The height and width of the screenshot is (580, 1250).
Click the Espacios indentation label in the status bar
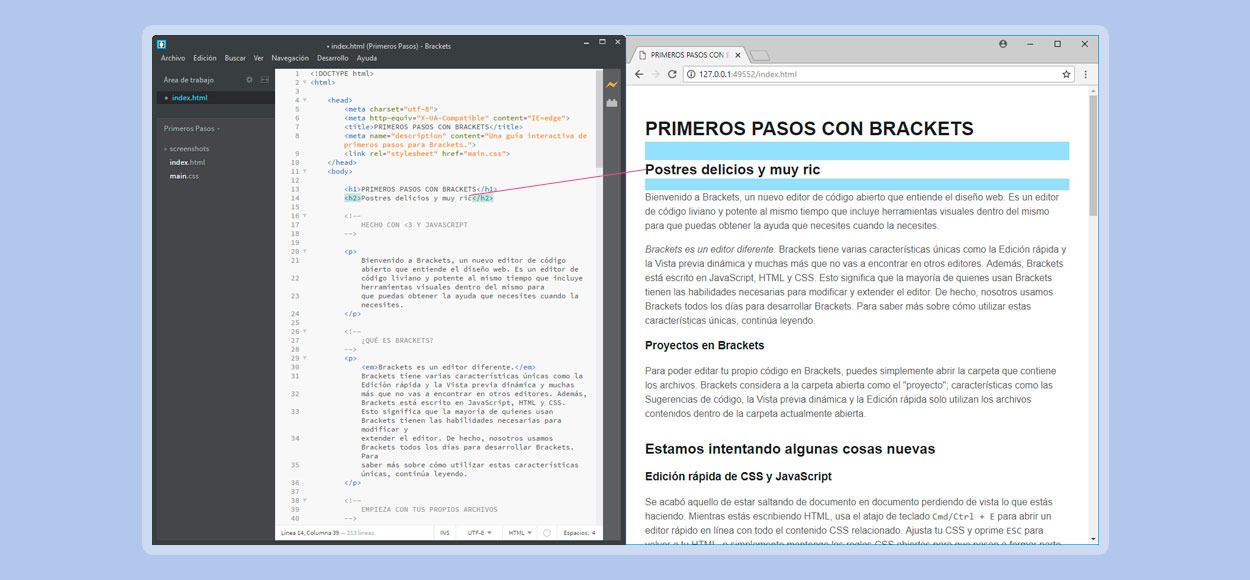point(576,533)
